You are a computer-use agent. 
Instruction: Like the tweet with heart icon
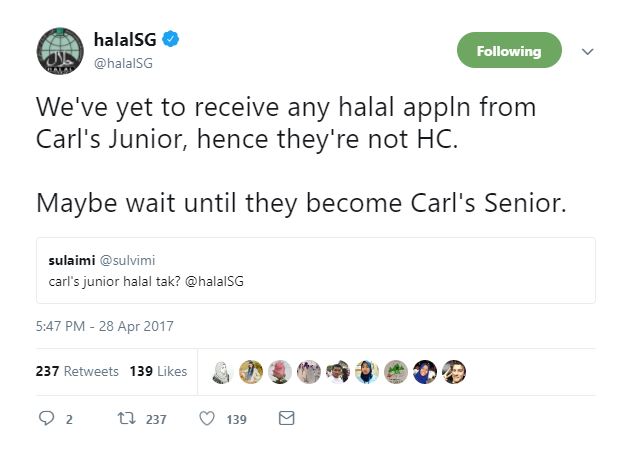coord(207,419)
